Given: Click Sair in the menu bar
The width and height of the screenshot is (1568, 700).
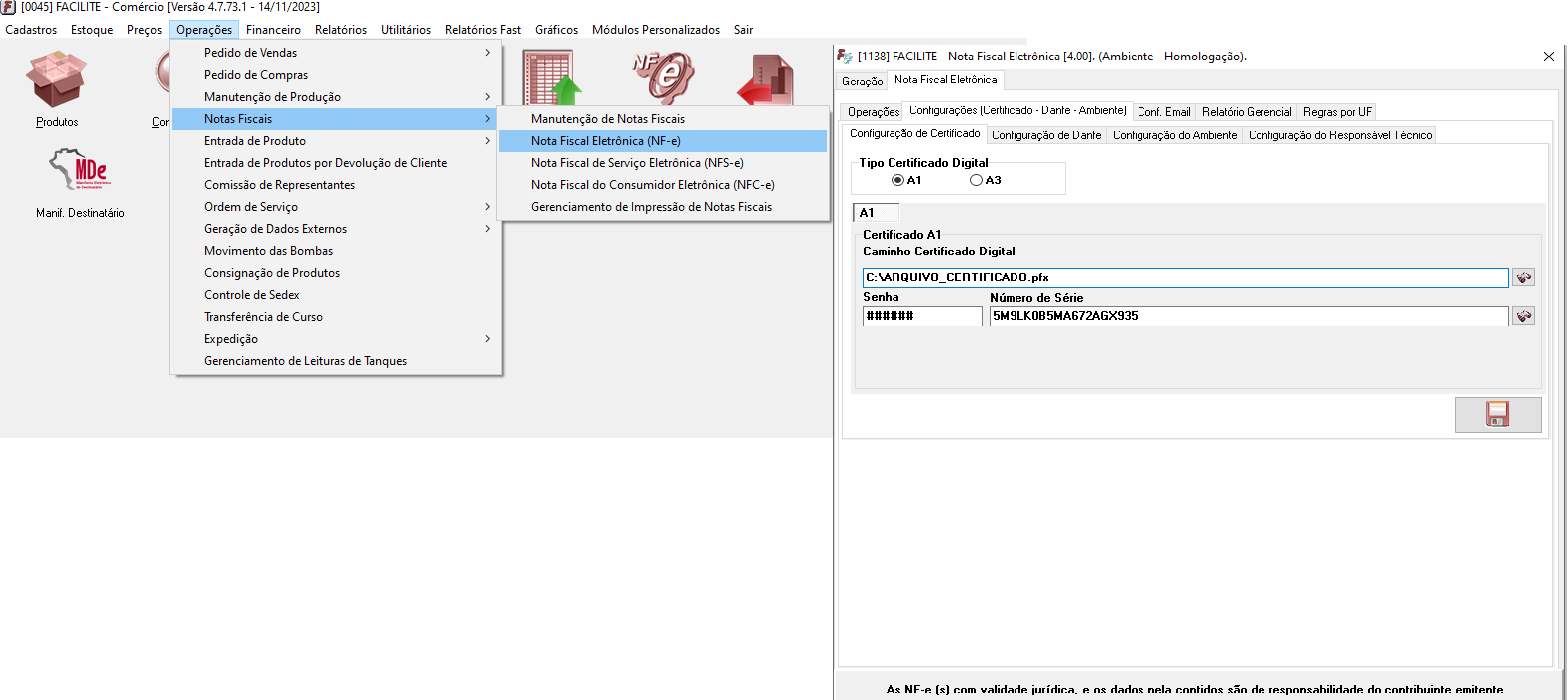Looking at the screenshot, I should tap(744, 30).
